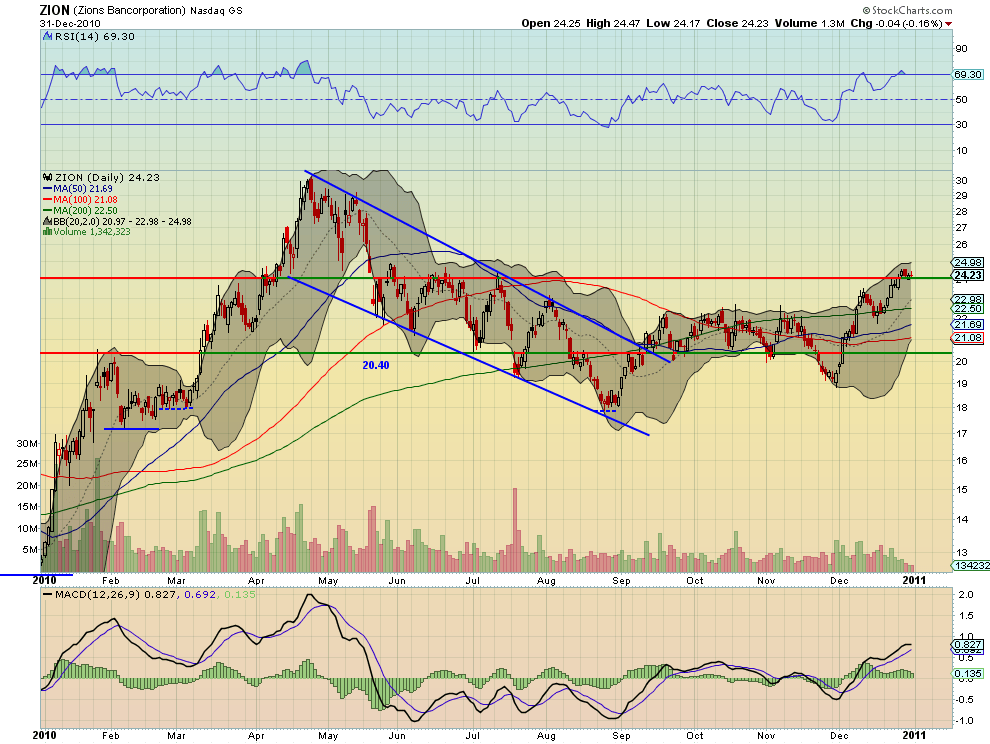This screenshot has width=990, height=744.
Task: Click the 31-Dec-2010 date label
Action: [x=69, y=23]
